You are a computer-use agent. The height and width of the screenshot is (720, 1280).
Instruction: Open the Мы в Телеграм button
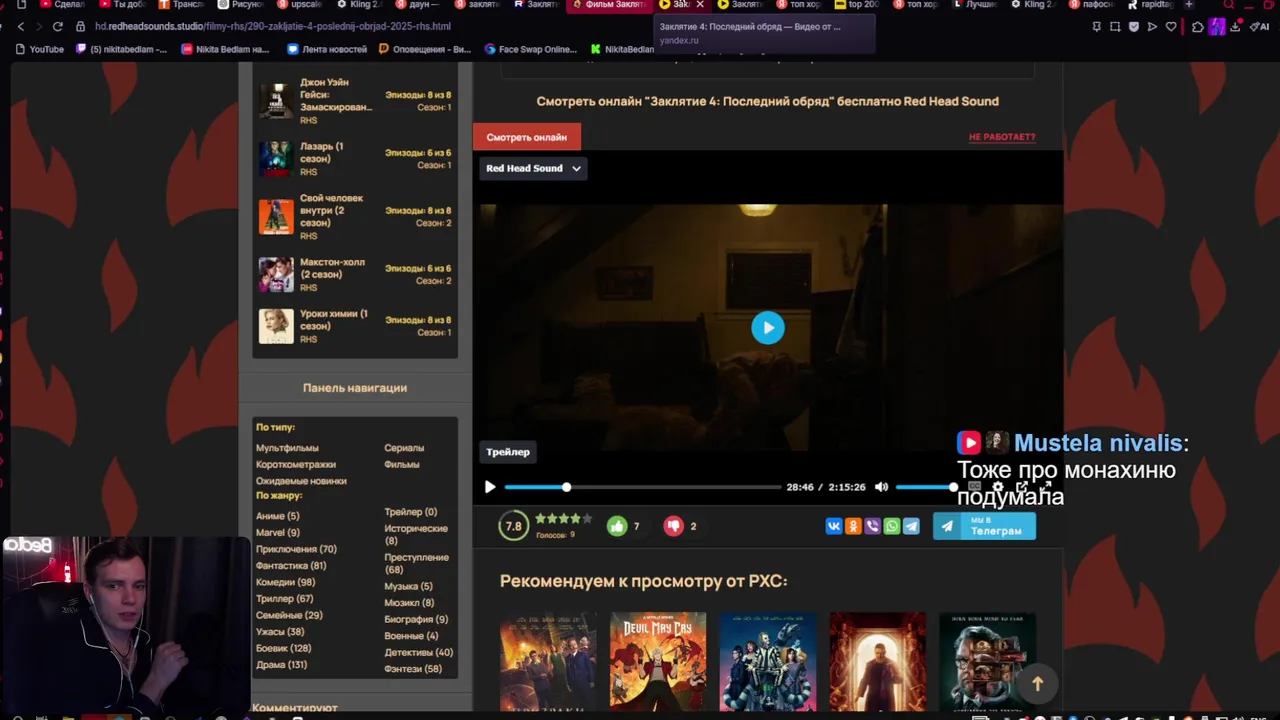click(x=984, y=526)
